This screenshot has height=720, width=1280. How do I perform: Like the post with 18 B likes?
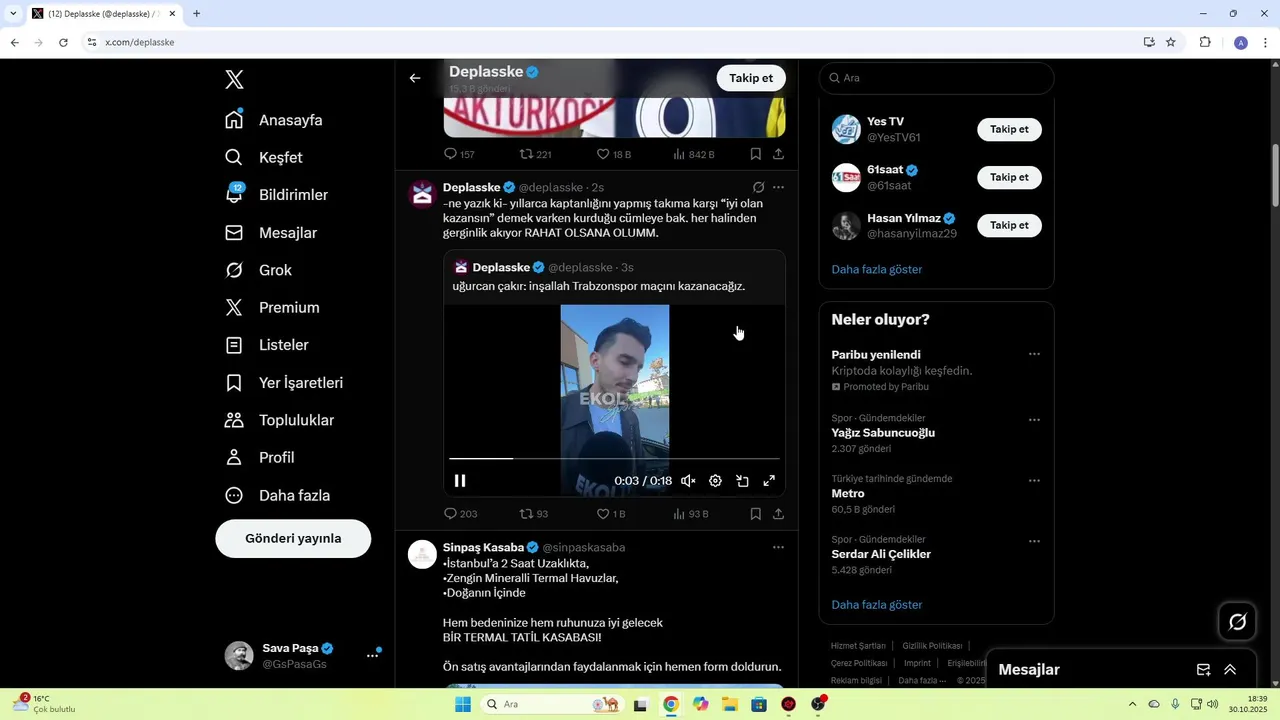coord(614,154)
